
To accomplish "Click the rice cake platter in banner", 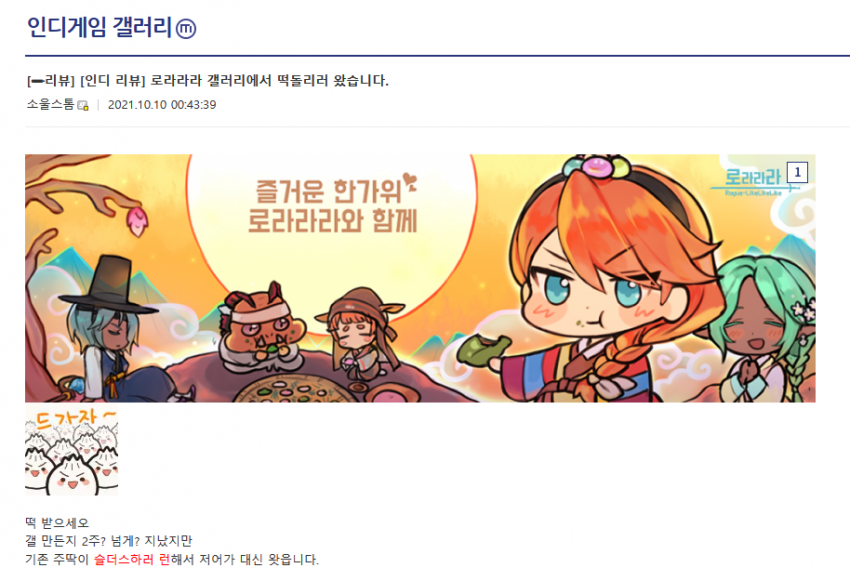I will (295, 390).
